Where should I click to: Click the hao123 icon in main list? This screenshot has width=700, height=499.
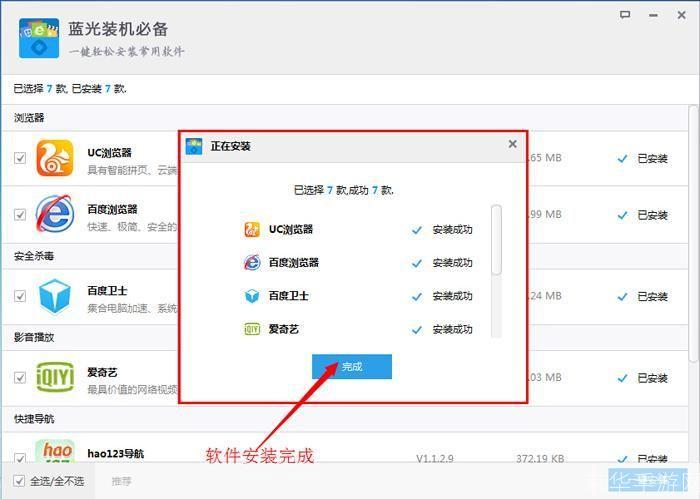pyautogui.click(x=55, y=451)
